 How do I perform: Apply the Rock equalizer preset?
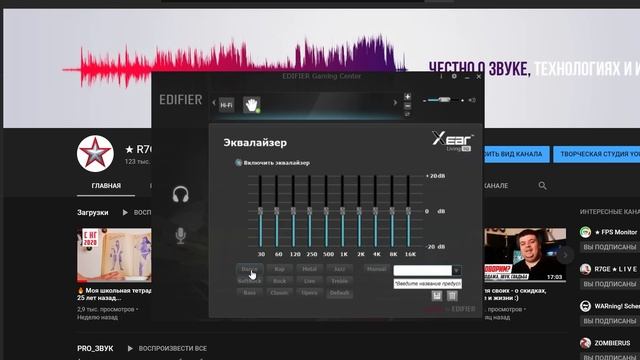(280, 281)
